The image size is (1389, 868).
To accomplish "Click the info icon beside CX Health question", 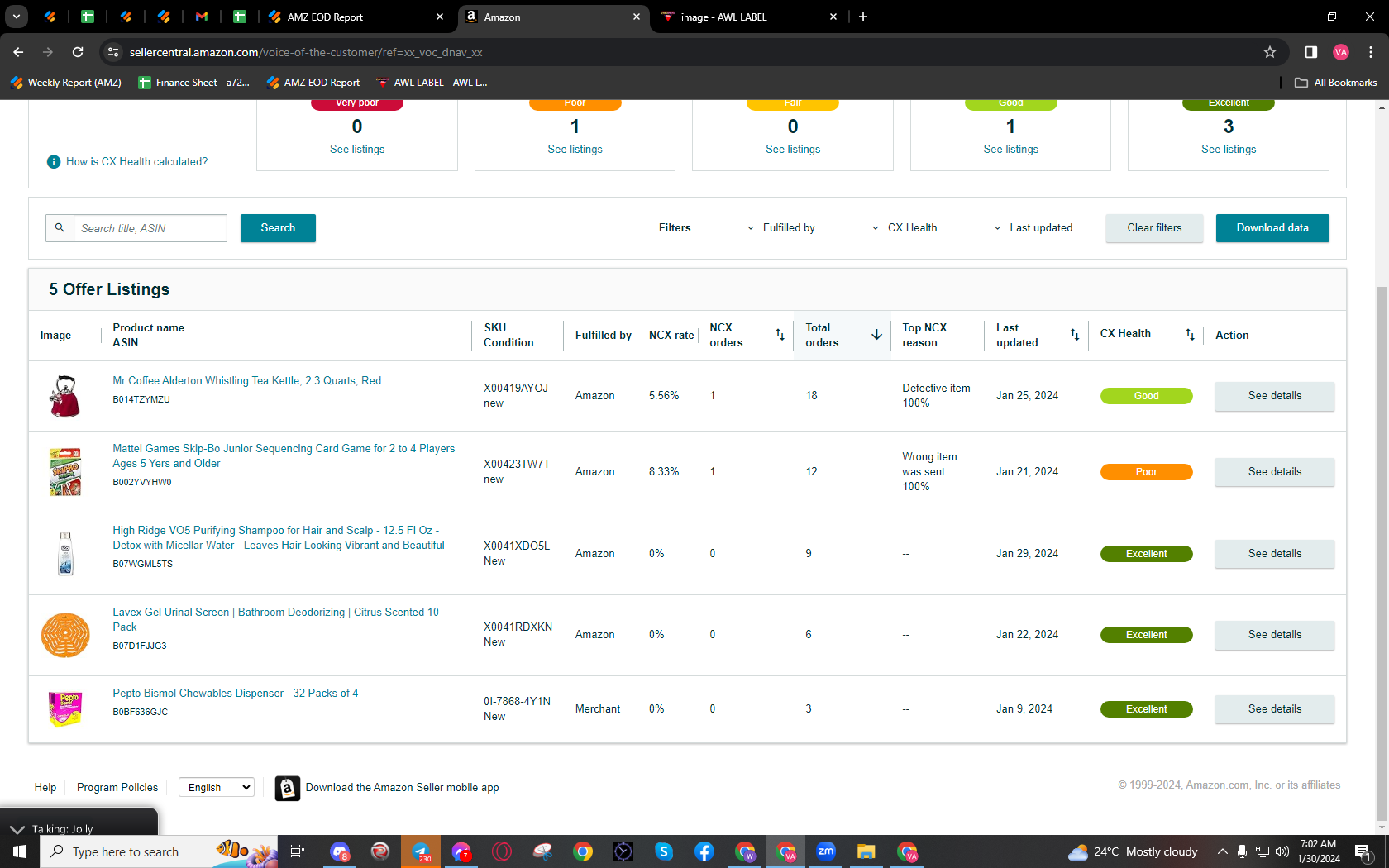I will click(x=54, y=162).
